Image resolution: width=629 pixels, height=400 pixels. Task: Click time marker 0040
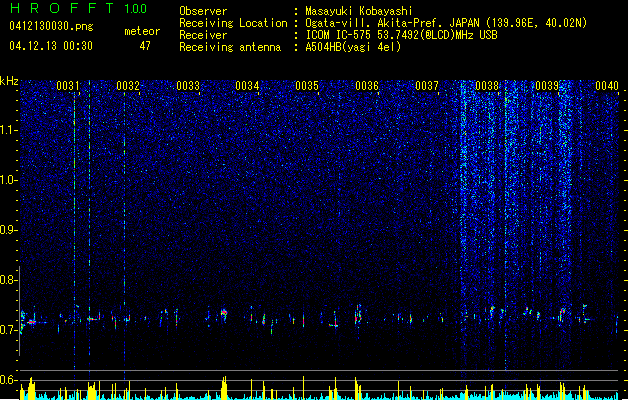tap(607, 86)
